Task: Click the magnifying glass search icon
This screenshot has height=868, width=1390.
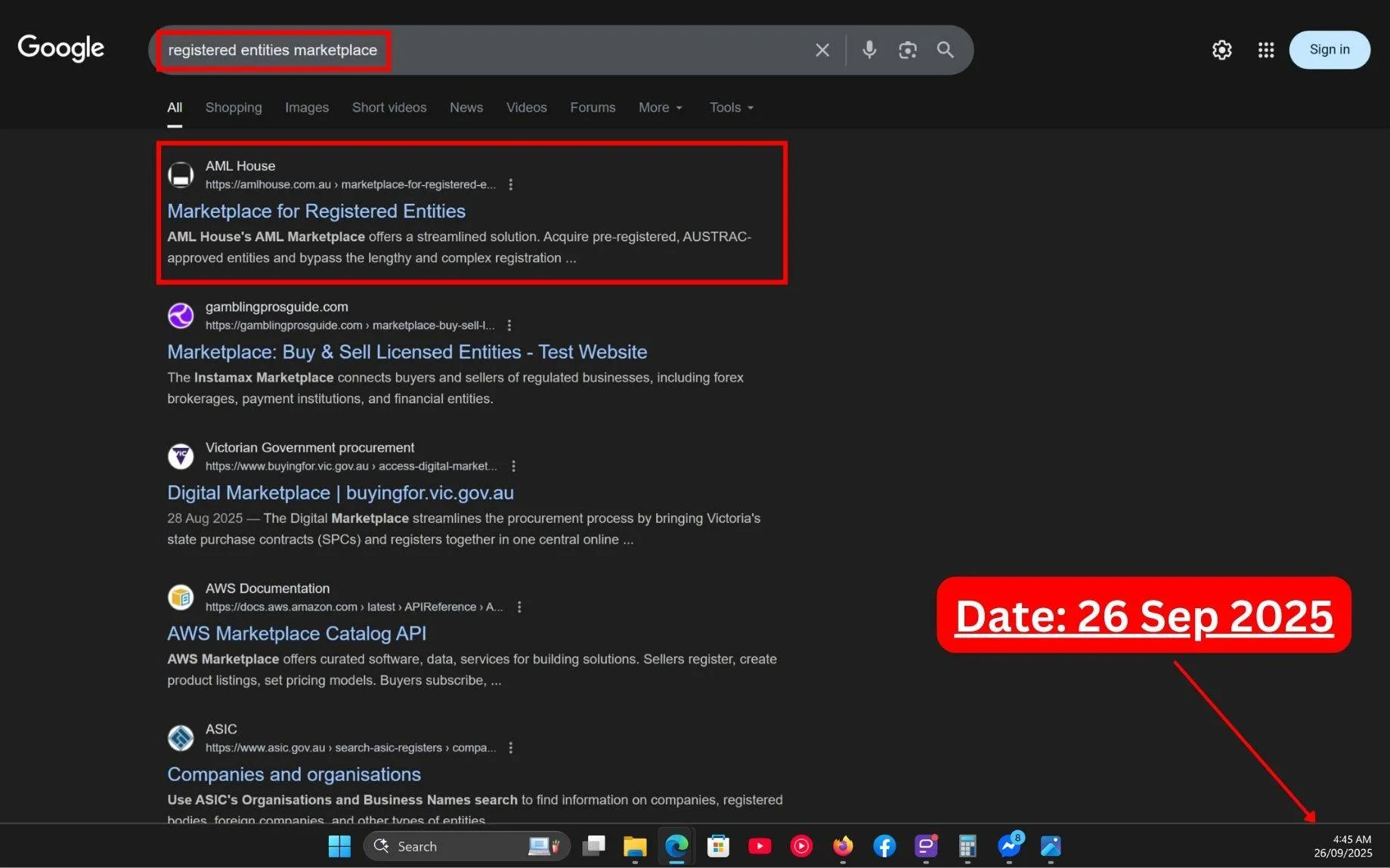Action: click(944, 50)
